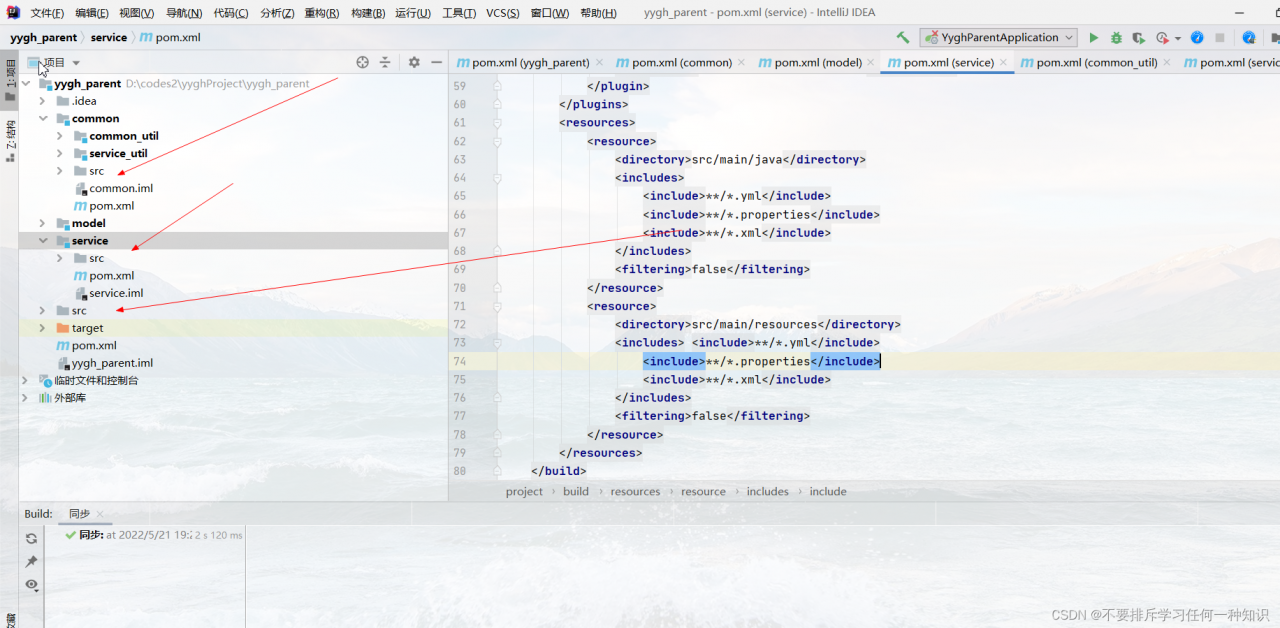1280x628 pixels.
Task: Expand 外部库 node
Action: point(26,398)
